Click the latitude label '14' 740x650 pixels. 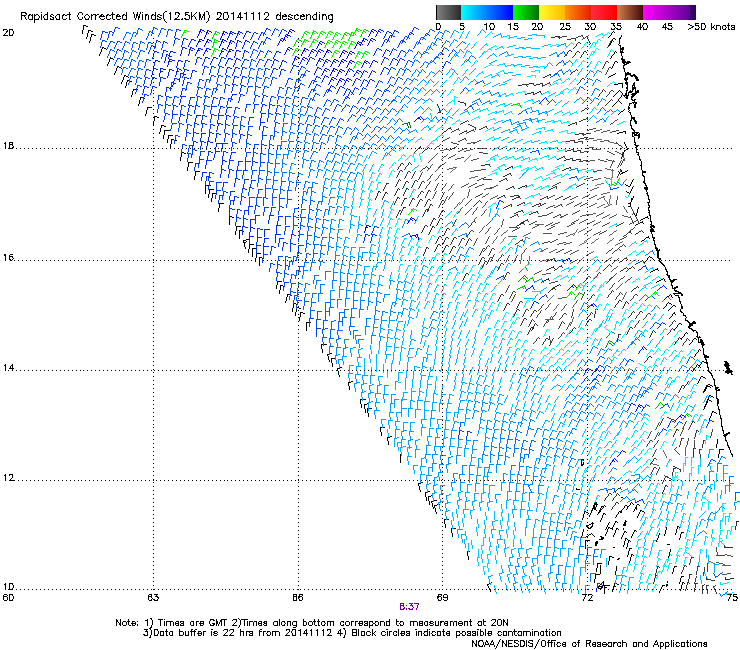point(8,368)
